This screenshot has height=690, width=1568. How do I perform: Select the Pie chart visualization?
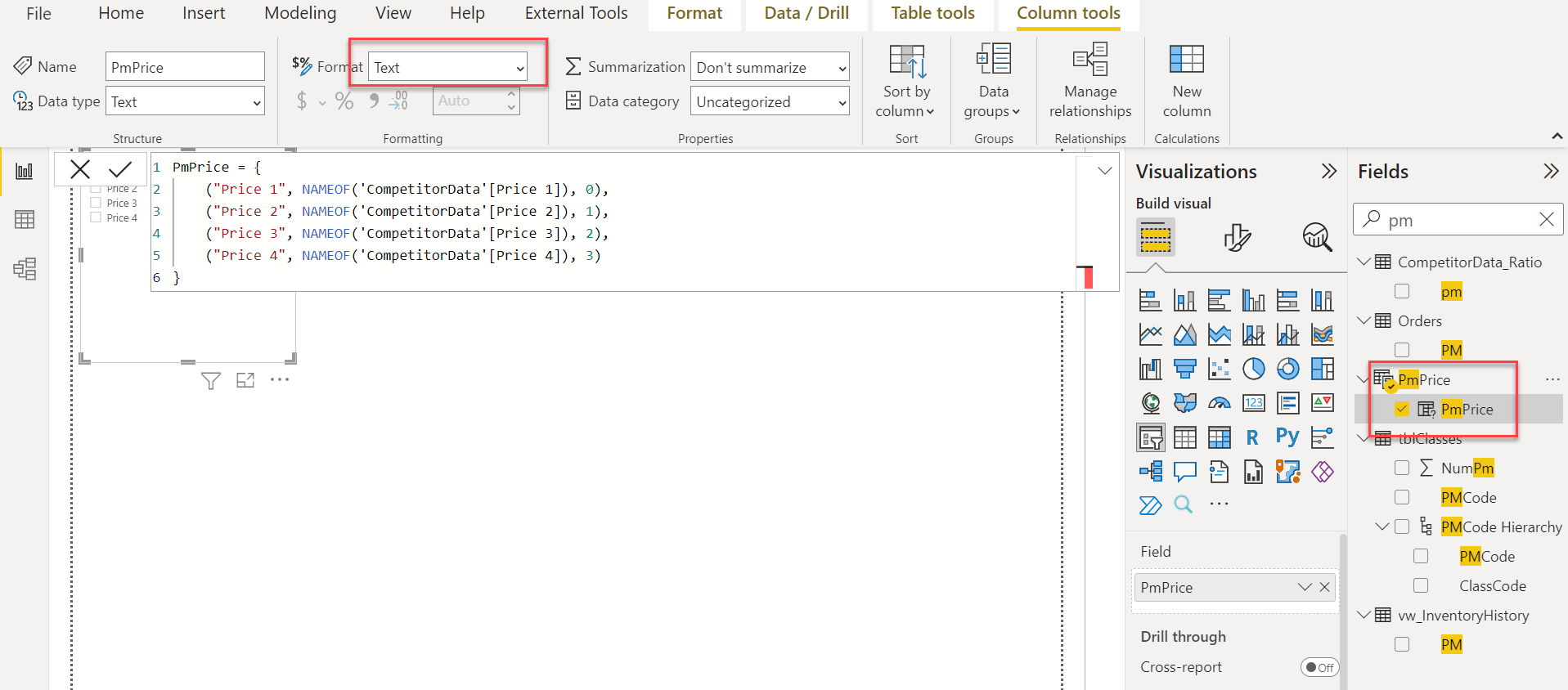(x=1253, y=369)
